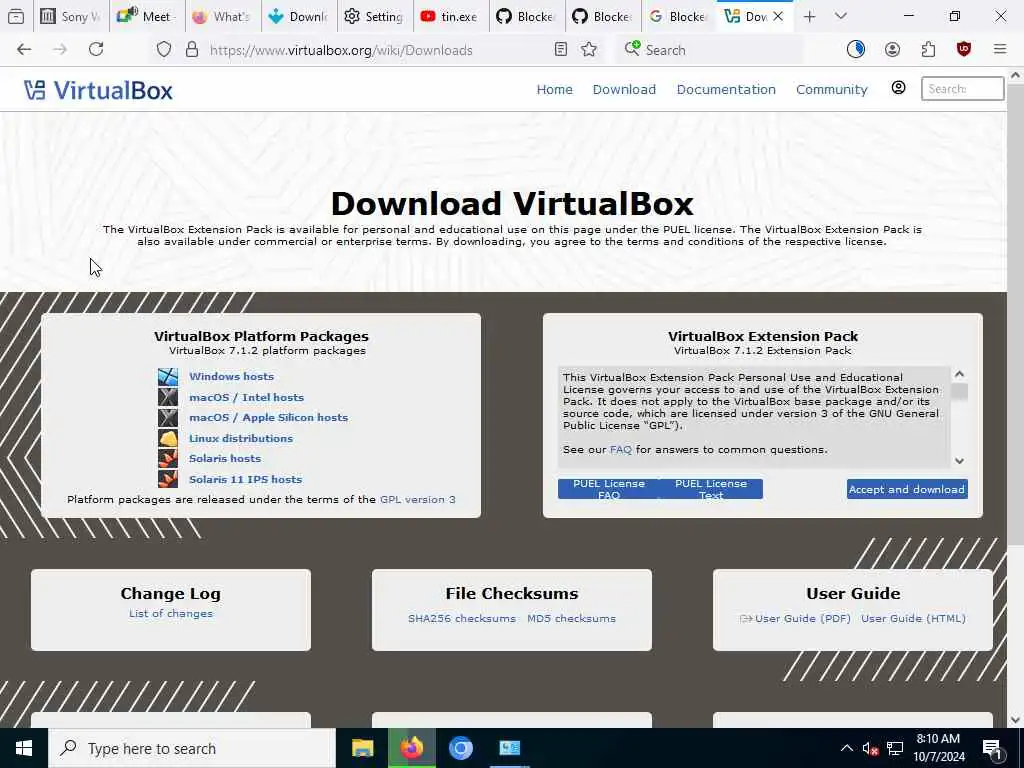This screenshot has height=768, width=1024.
Task: Open the FAQ link in license text
Action: (x=620, y=450)
